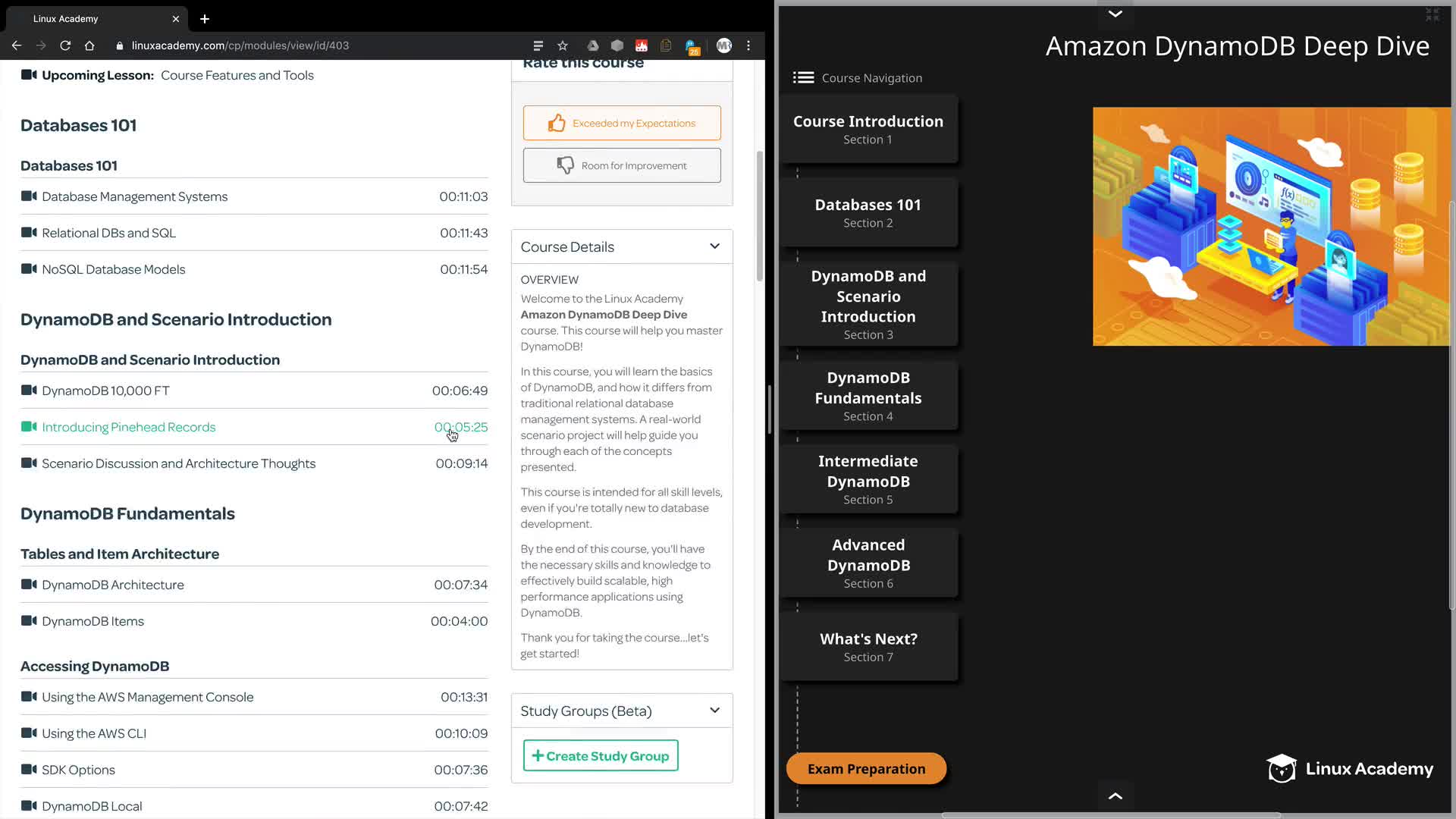Click bottom up-chevron of course panel
This screenshot has height=819, width=1456.
[x=1115, y=795]
